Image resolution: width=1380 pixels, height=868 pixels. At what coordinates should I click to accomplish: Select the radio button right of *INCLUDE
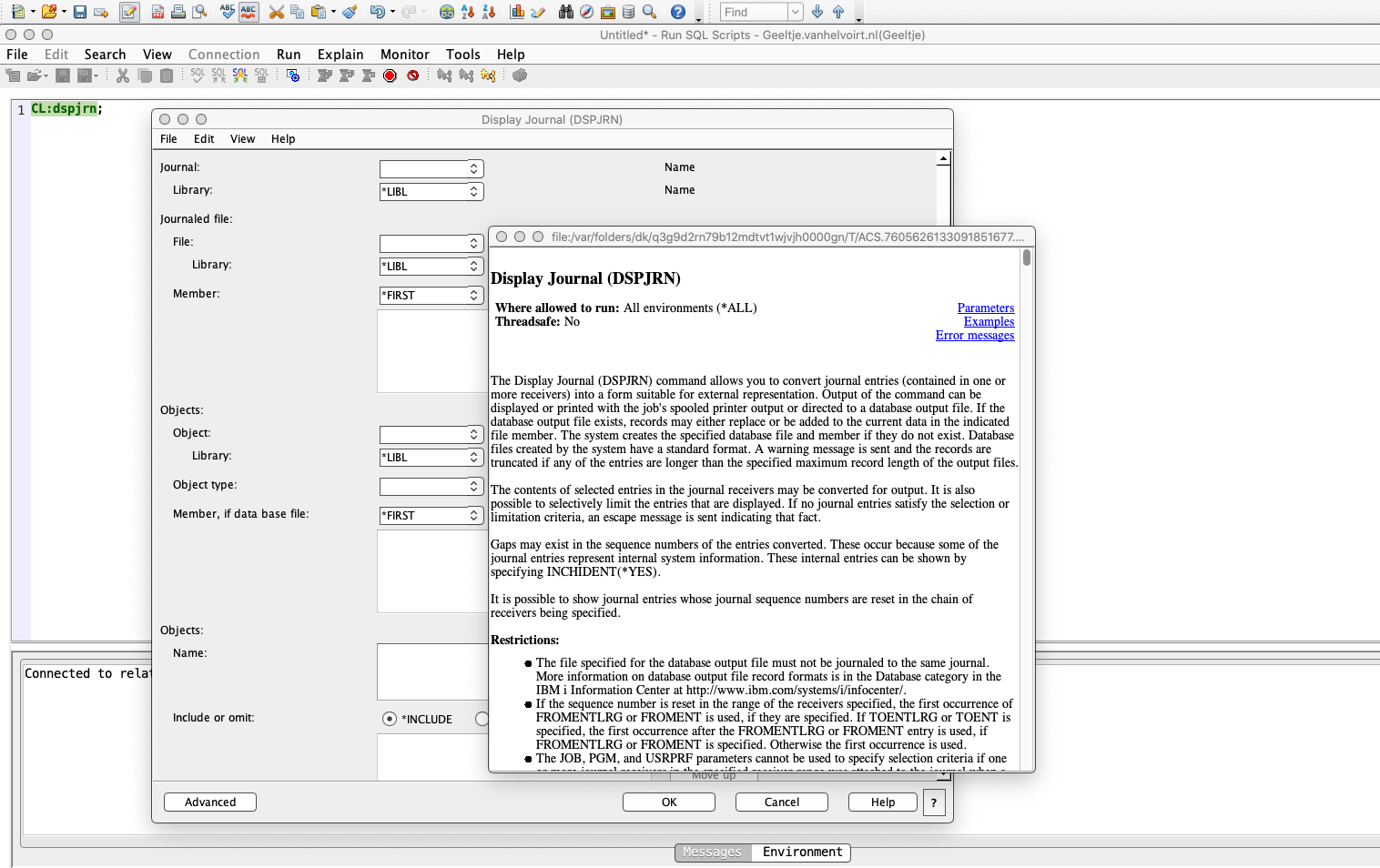pyautogui.click(x=482, y=719)
